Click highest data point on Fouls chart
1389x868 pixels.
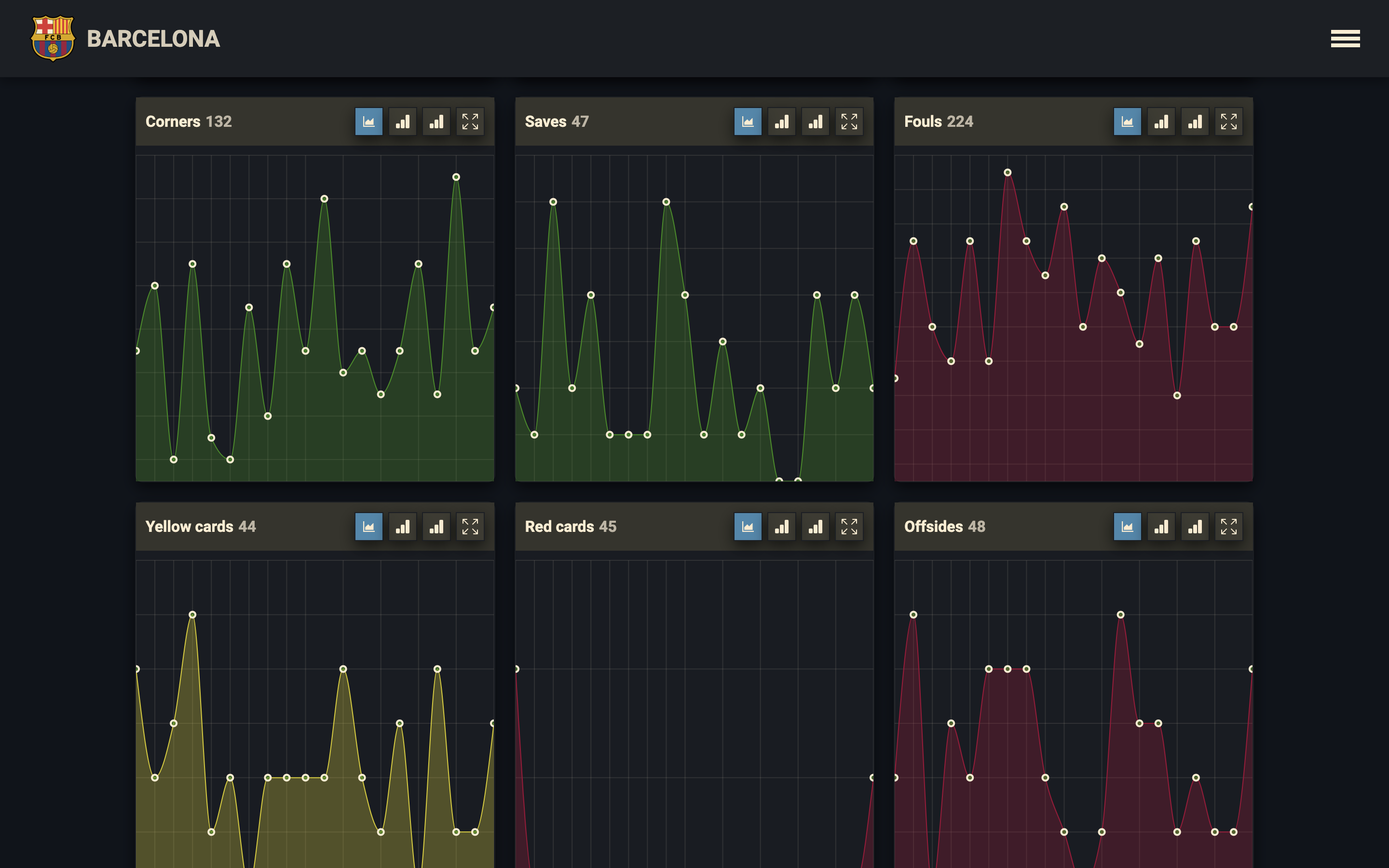(x=1008, y=172)
